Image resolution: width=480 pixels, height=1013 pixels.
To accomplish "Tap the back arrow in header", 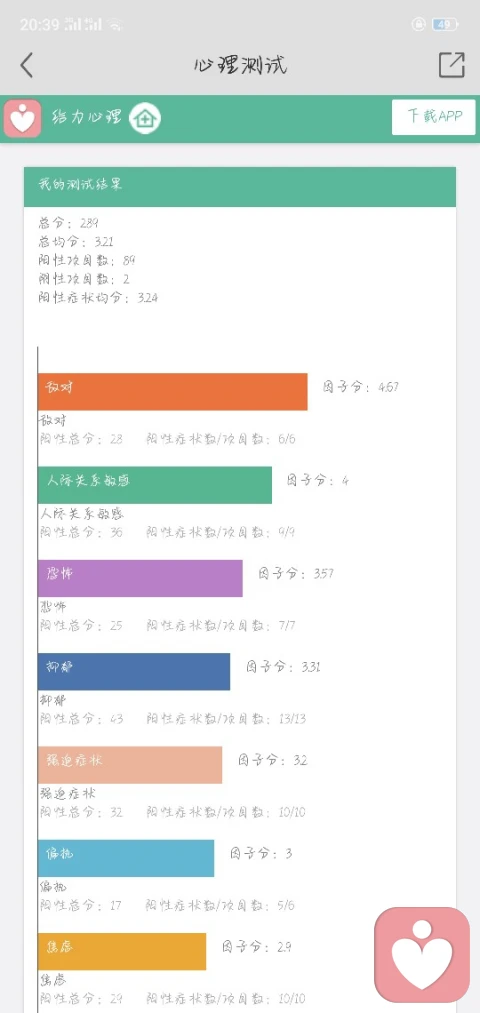I will click(26, 65).
